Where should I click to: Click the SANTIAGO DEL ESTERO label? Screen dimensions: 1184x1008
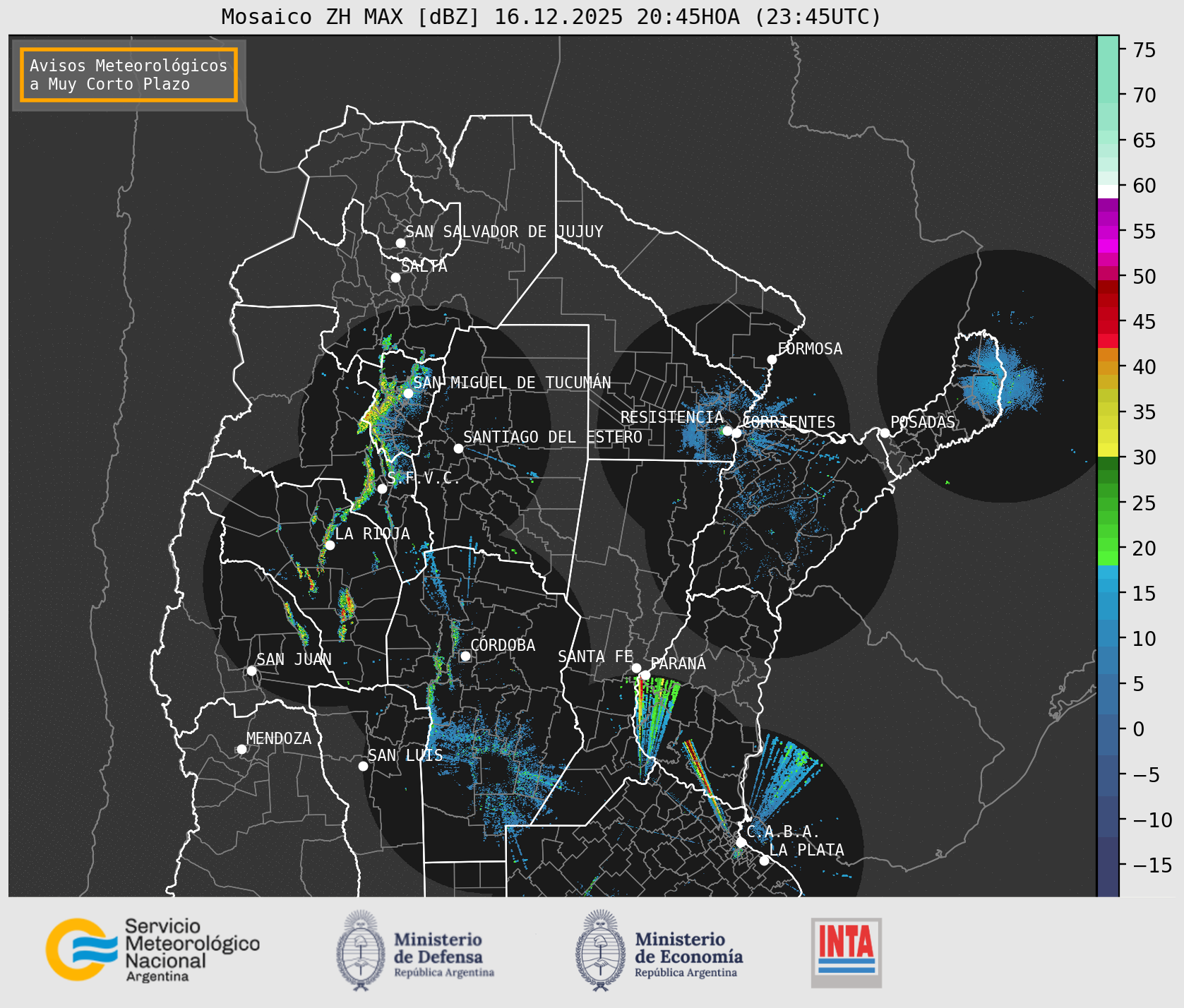tap(553, 437)
